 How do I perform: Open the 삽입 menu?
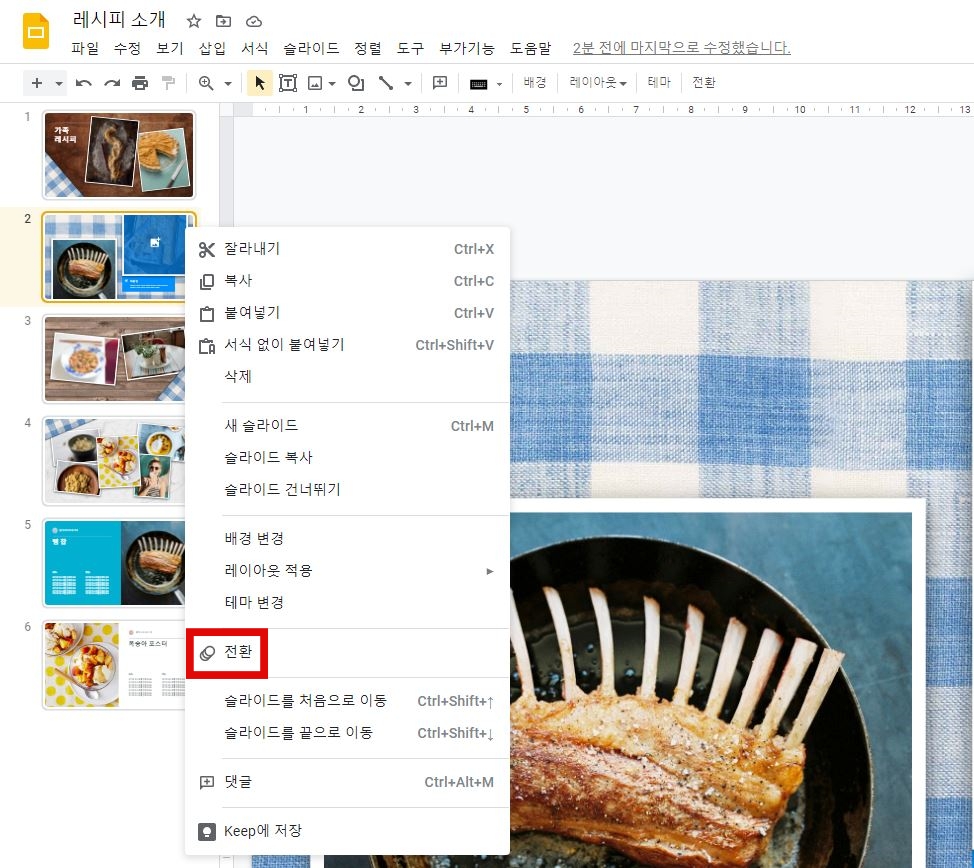pyautogui.click(x=212, y=48)
